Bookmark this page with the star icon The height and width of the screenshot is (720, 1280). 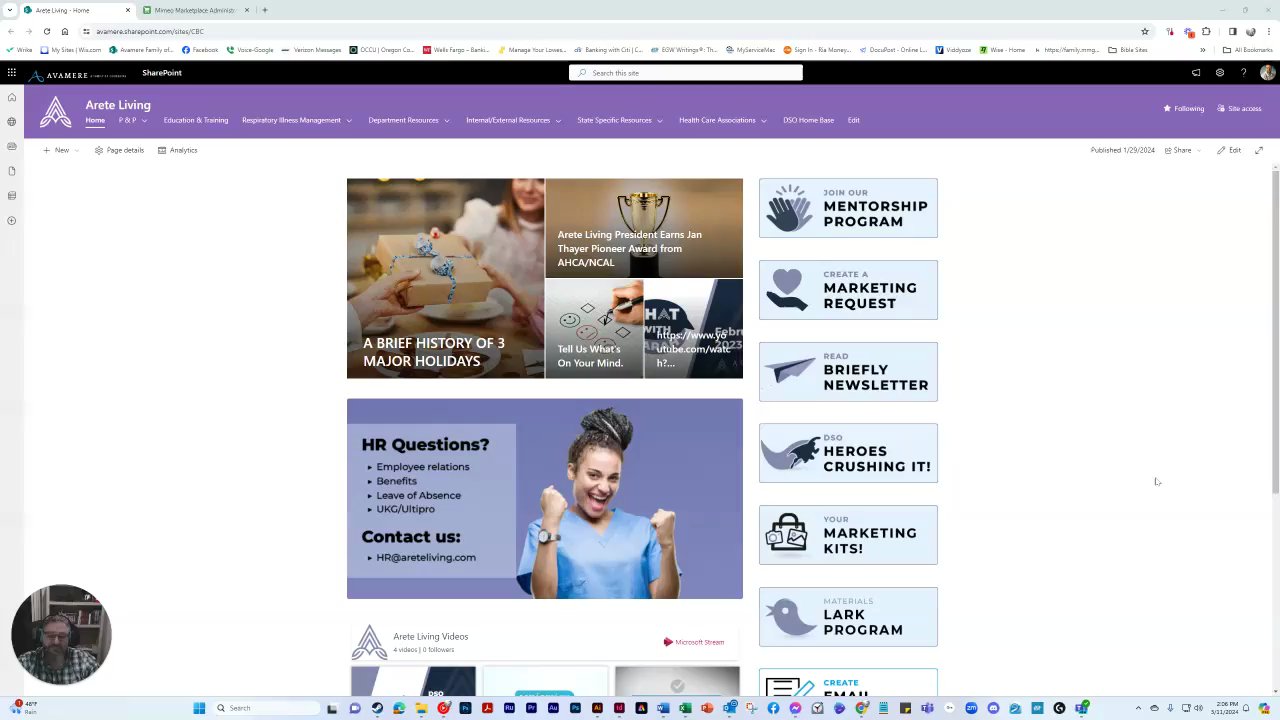[1145, 31]
